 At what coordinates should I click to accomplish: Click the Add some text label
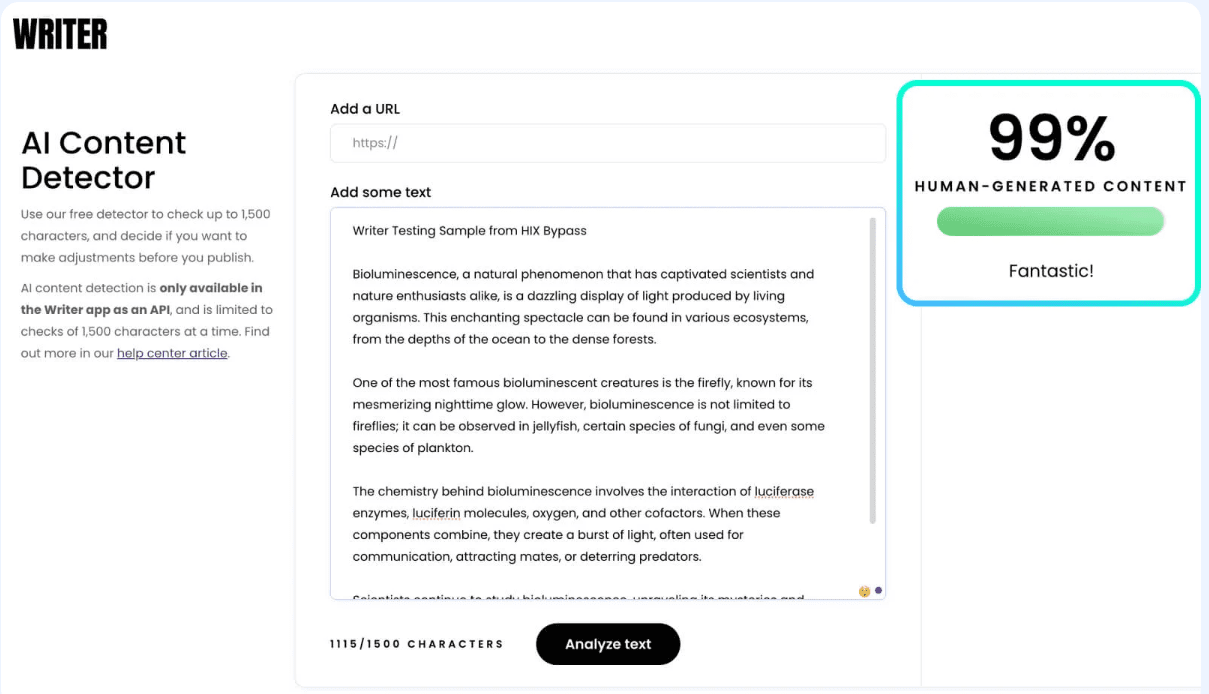tap(380, 192)
